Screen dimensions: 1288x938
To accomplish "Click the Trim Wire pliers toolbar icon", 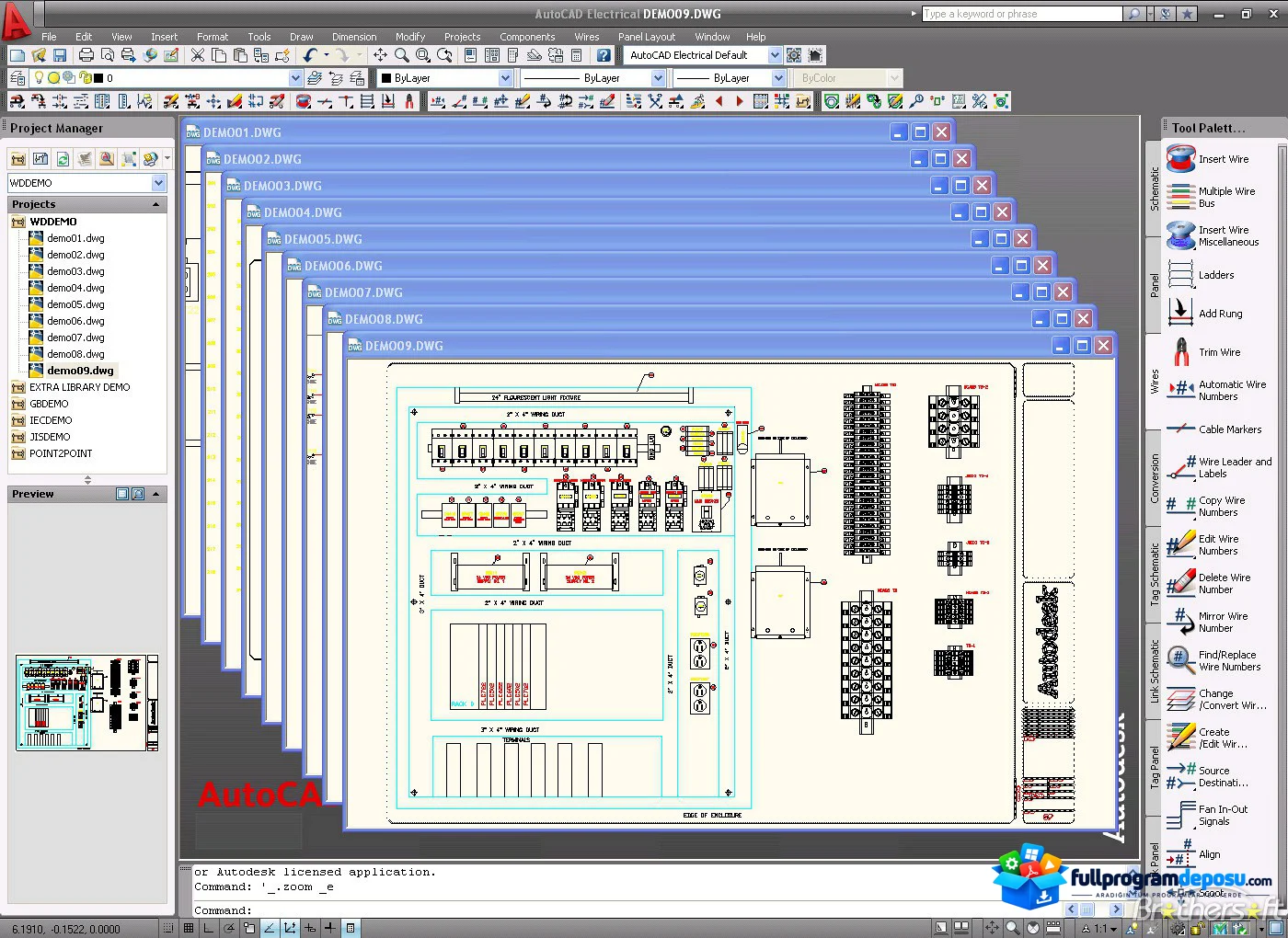I will click(409, 101).
